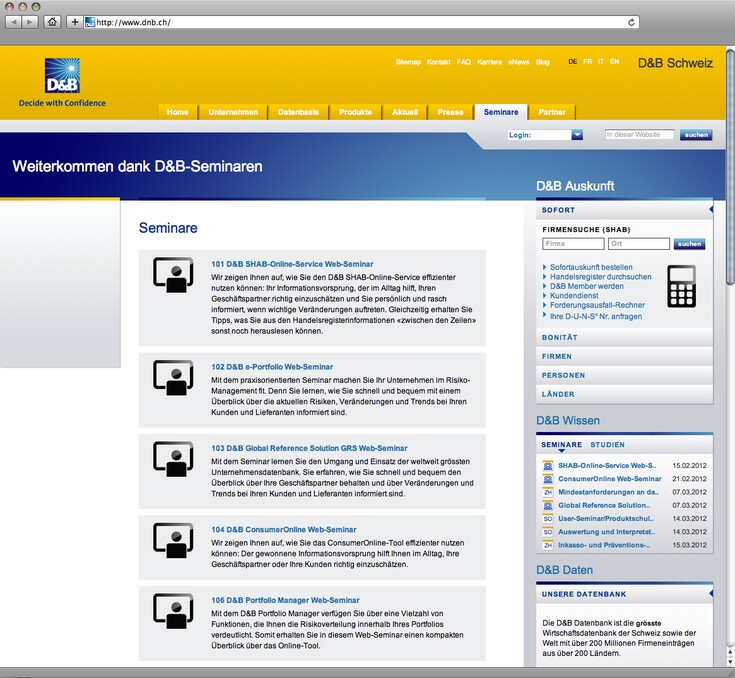Screen dimensions: 735x678
Task: Open the Karriere link in the header
Action: (489, 62)
